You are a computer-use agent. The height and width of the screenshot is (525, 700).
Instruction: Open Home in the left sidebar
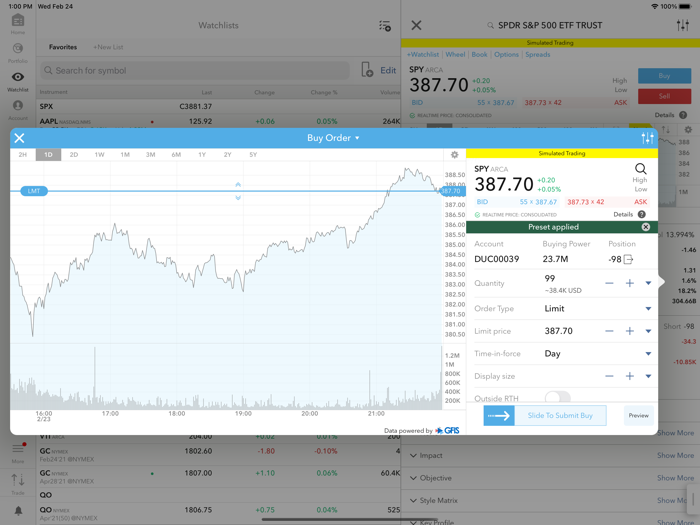(18, 24)
